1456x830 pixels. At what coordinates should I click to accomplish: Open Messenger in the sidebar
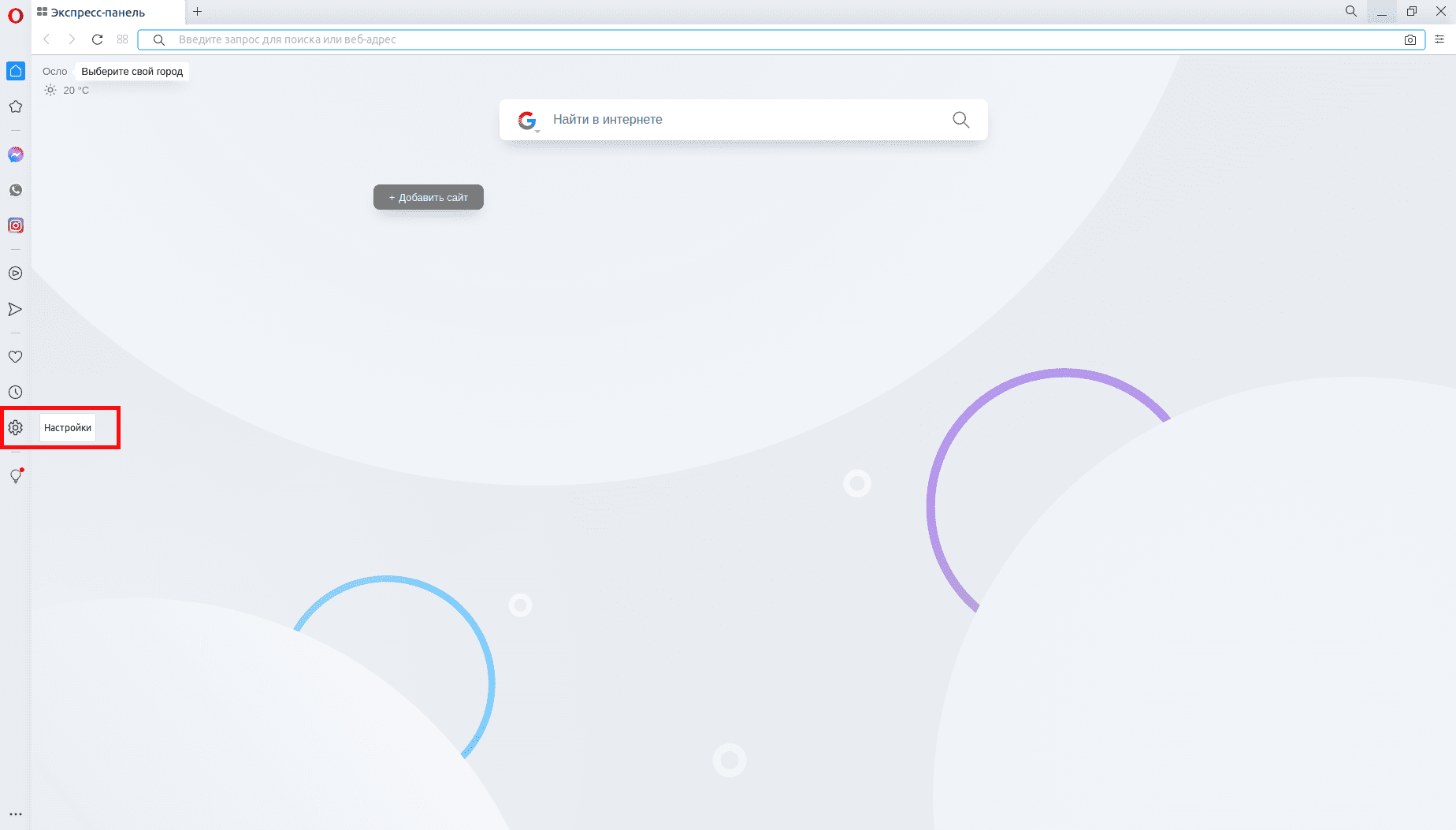pyautogui.click(x=16, y=154)
